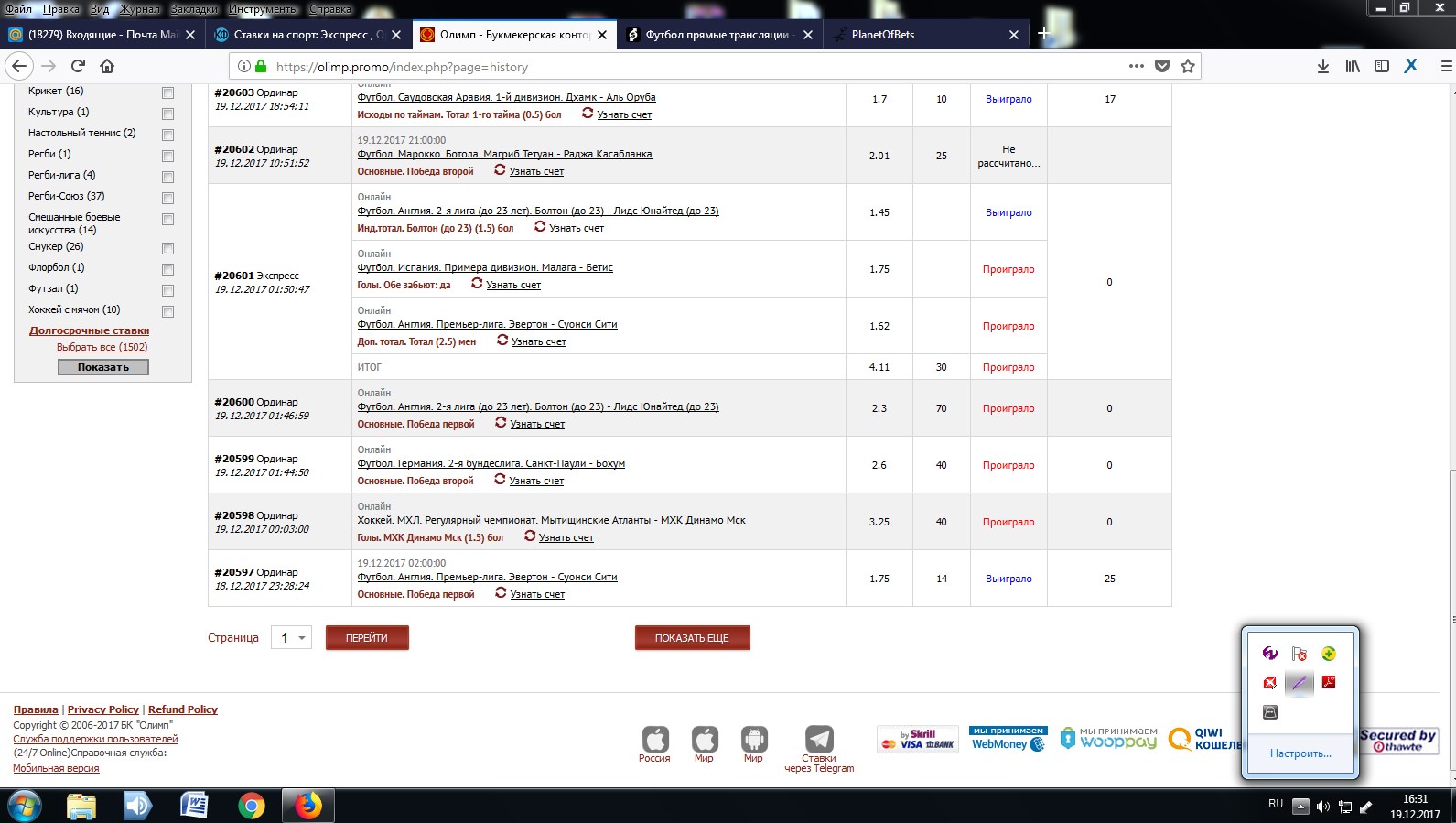
Task: Reload the page with the refresh icon
Action: click(x=79, y=66)
